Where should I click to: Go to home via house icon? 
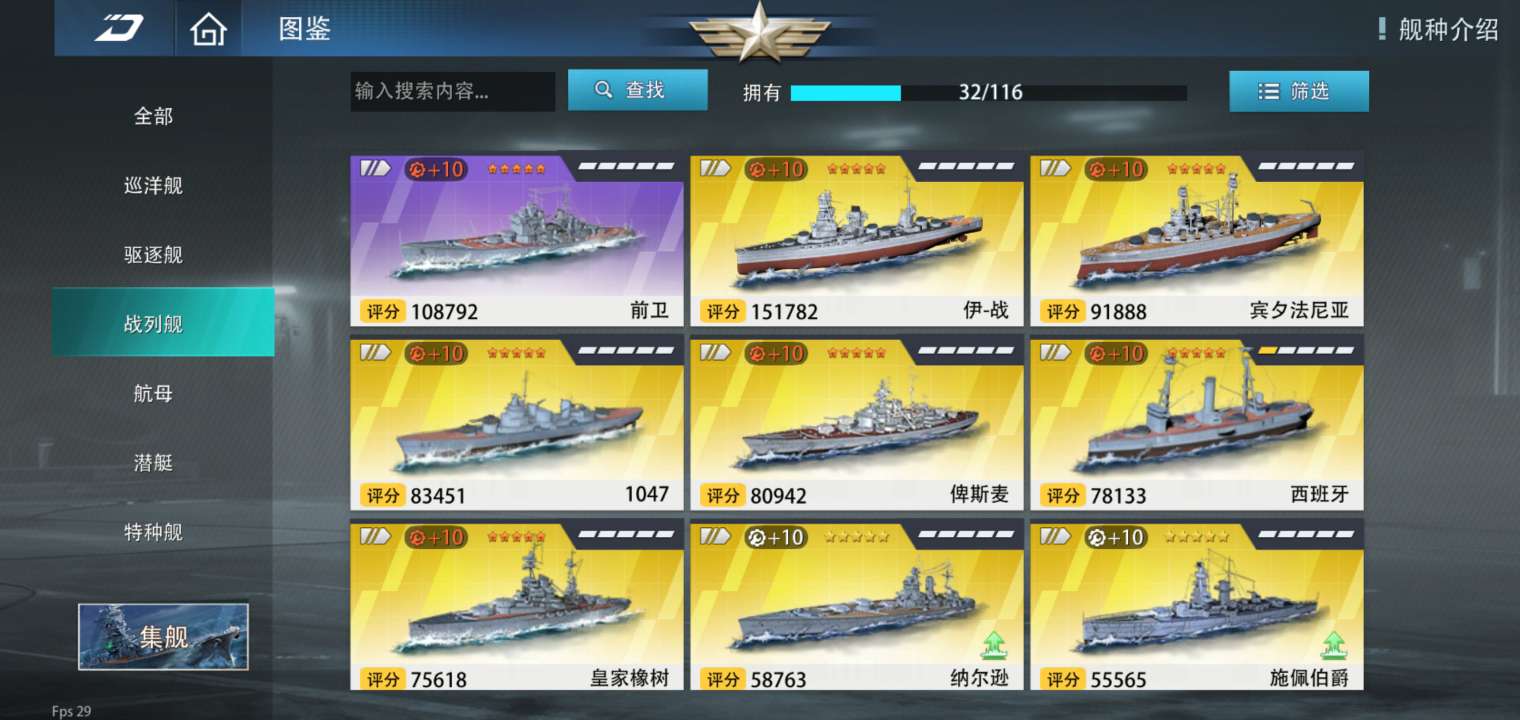[208, 29]
